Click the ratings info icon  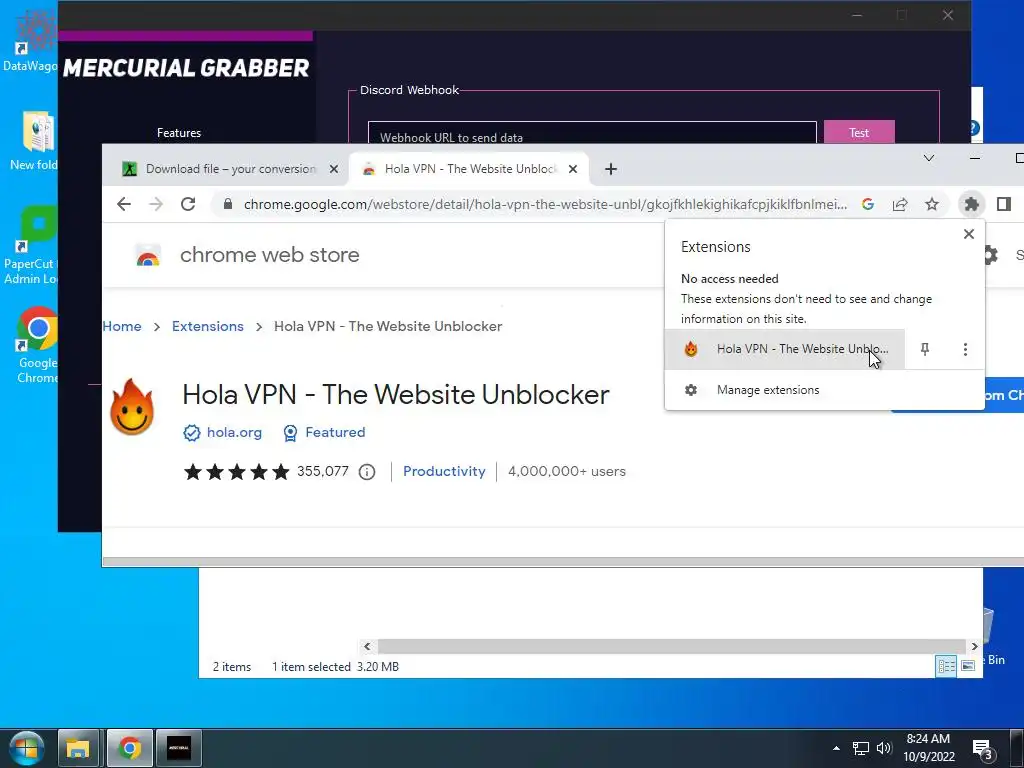point(367,472)
